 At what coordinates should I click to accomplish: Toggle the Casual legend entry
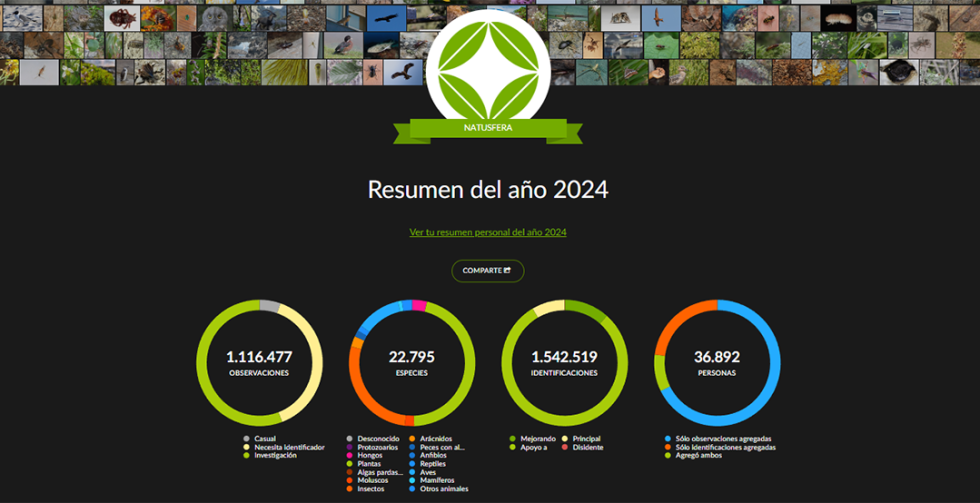tap(264, 438)
